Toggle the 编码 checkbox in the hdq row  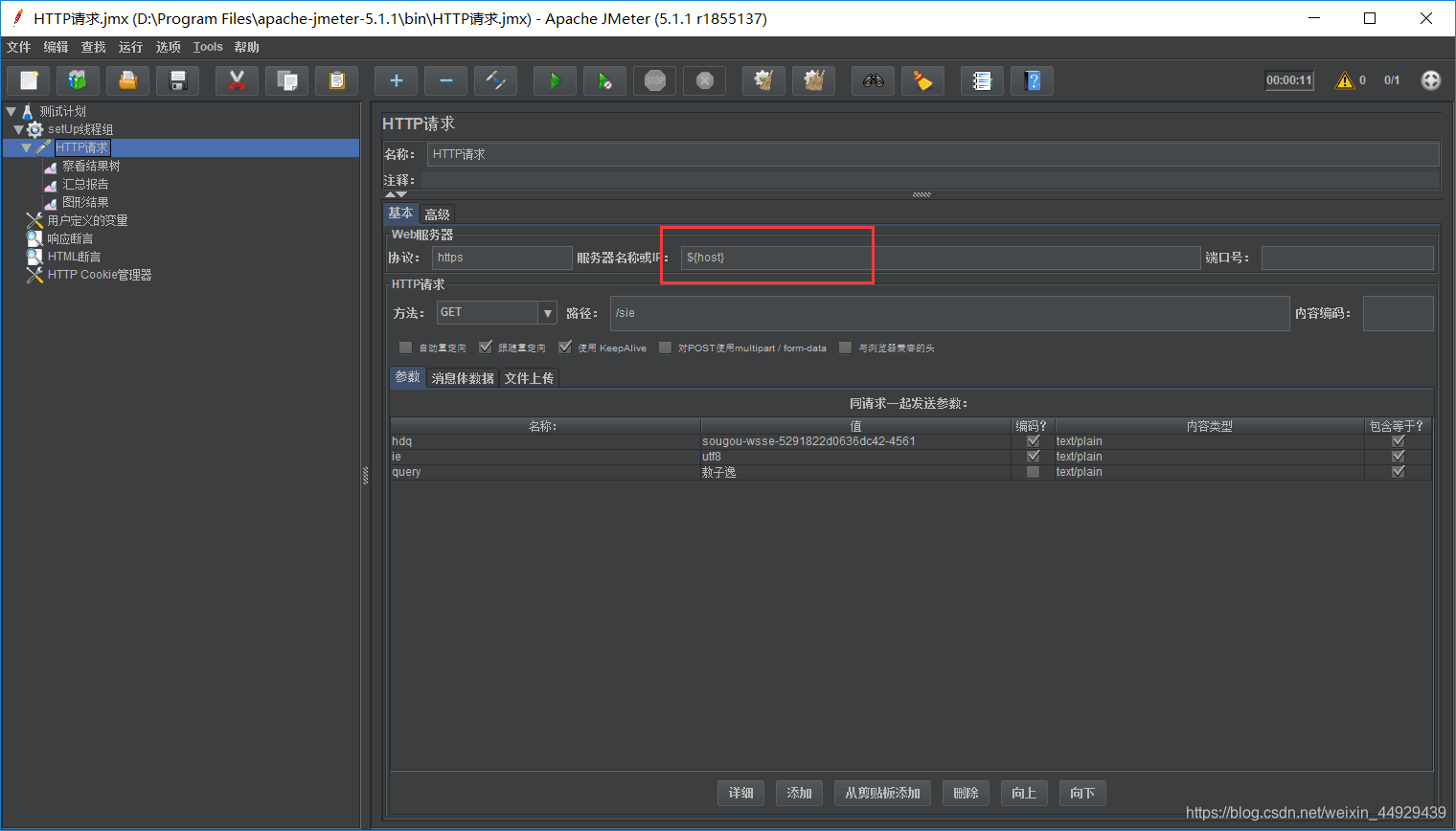[x=1033, y=441]
